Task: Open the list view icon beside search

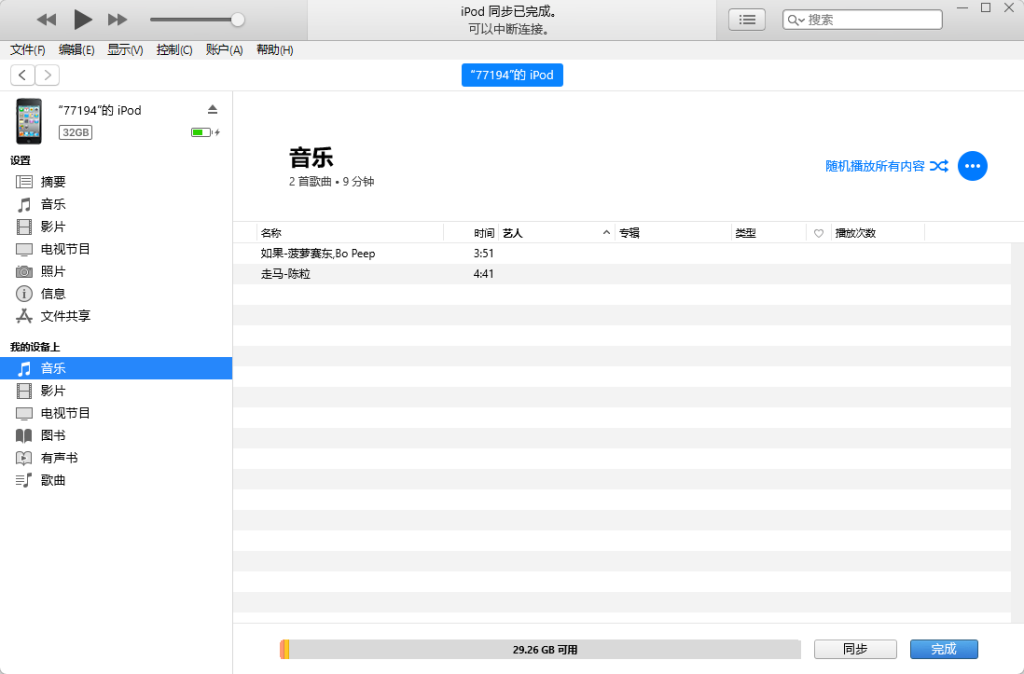Action: 746,19
